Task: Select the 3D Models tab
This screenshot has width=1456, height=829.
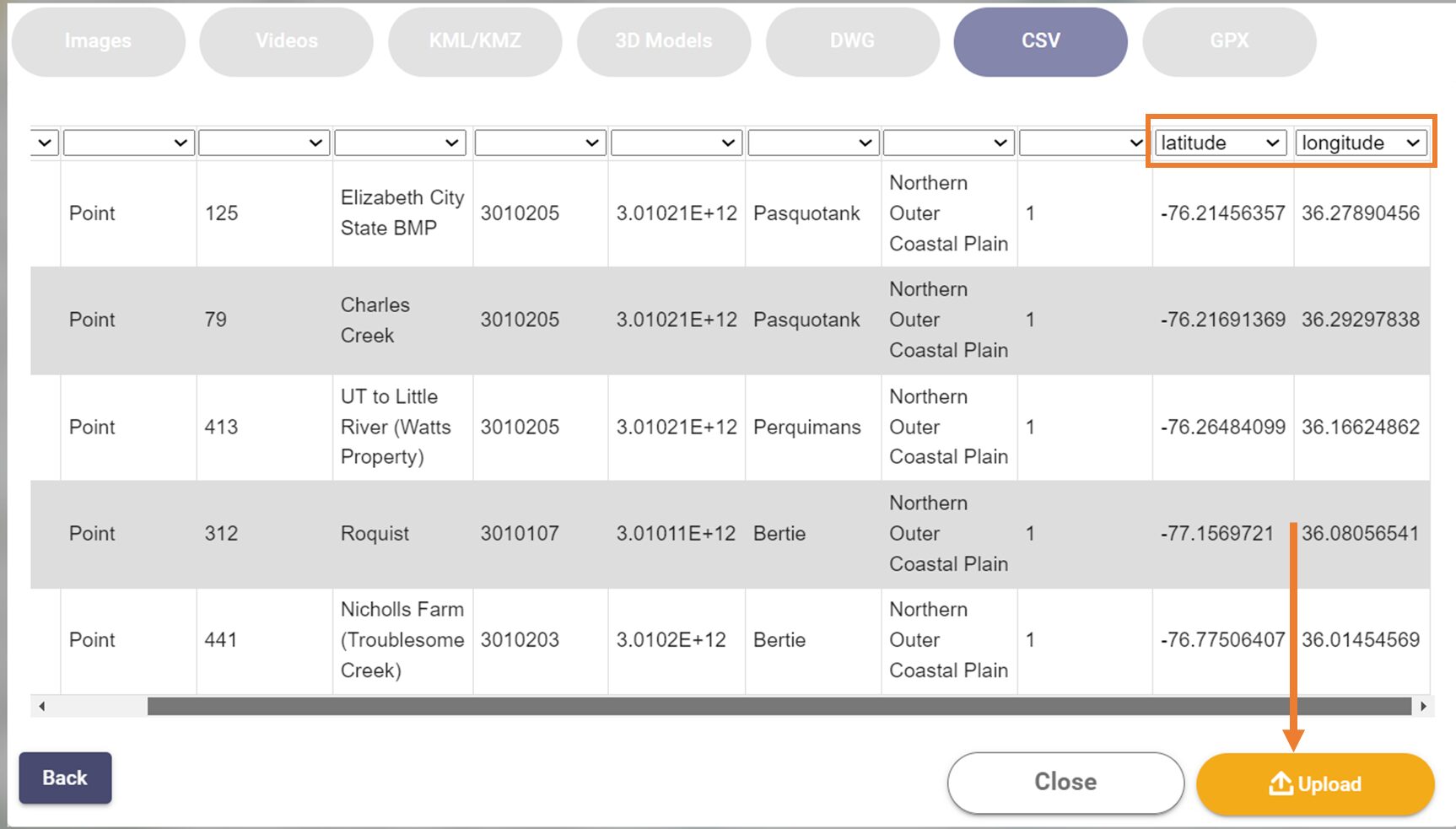Action: [x=664, y=41]
